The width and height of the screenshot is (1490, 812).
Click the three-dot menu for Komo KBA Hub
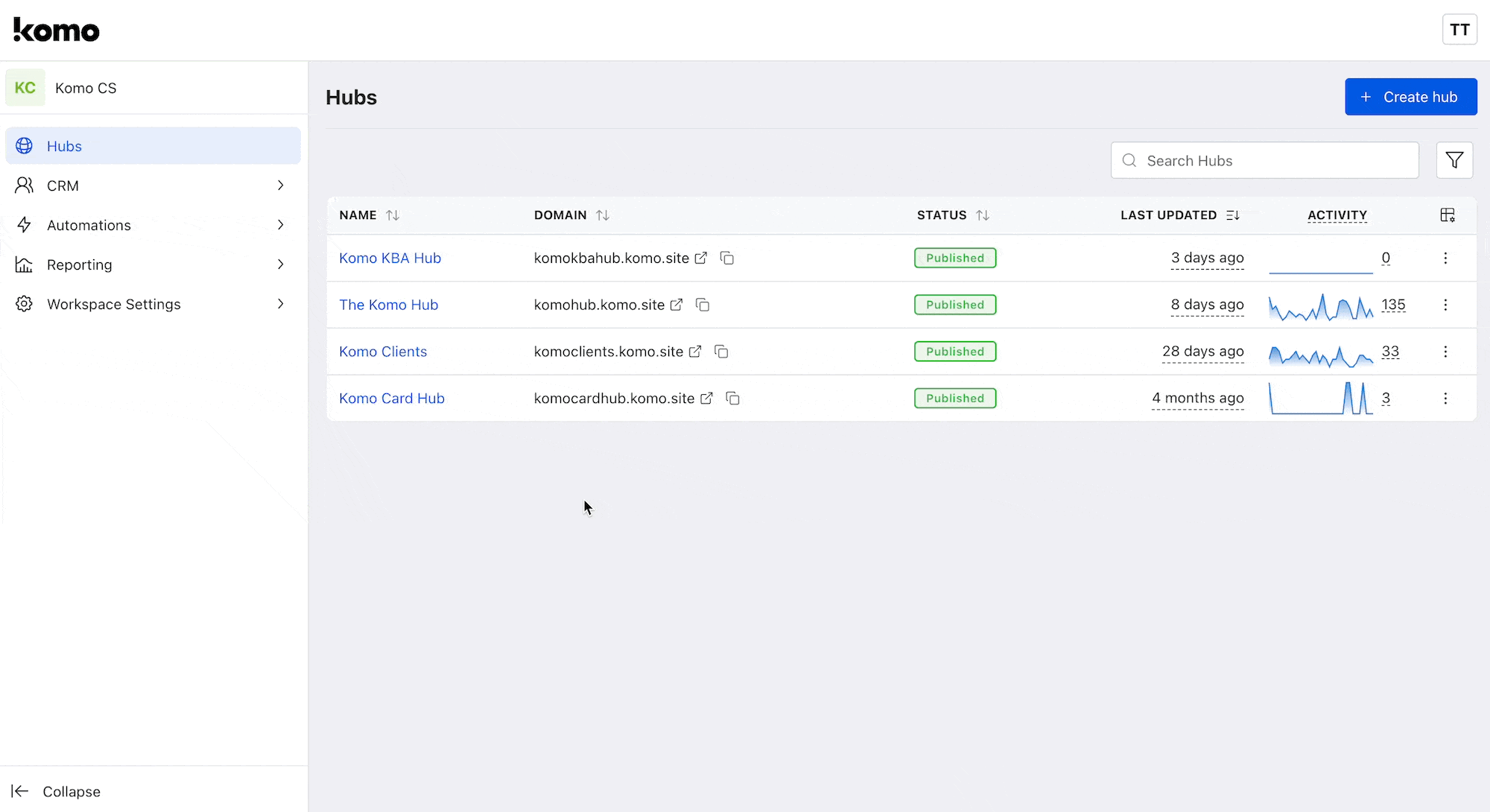pyautogui.click(x=1446, y=258)
